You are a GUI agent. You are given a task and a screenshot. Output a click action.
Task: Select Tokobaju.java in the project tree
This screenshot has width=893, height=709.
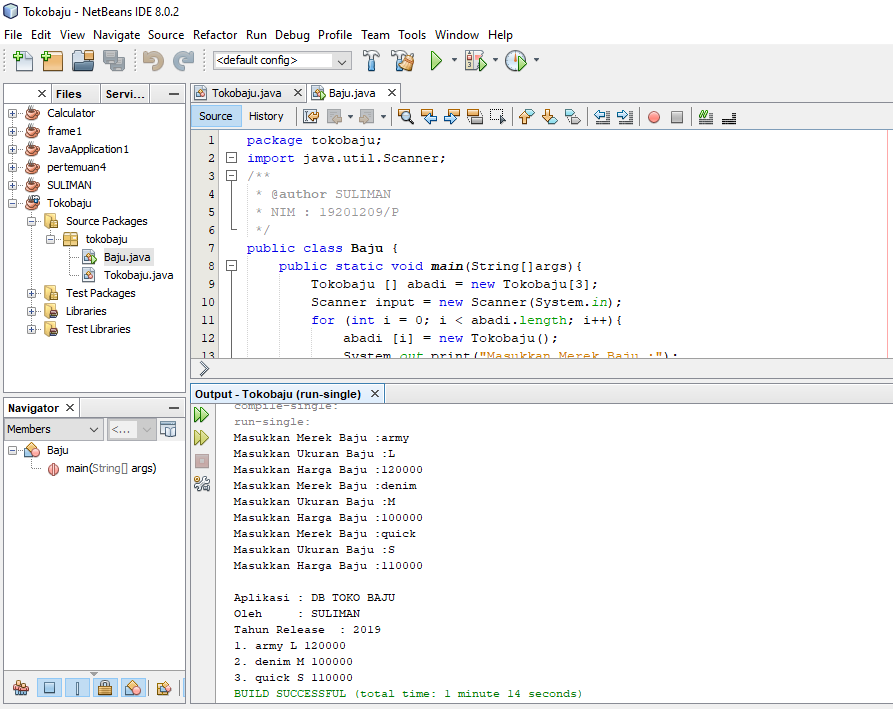click(138, 275)
